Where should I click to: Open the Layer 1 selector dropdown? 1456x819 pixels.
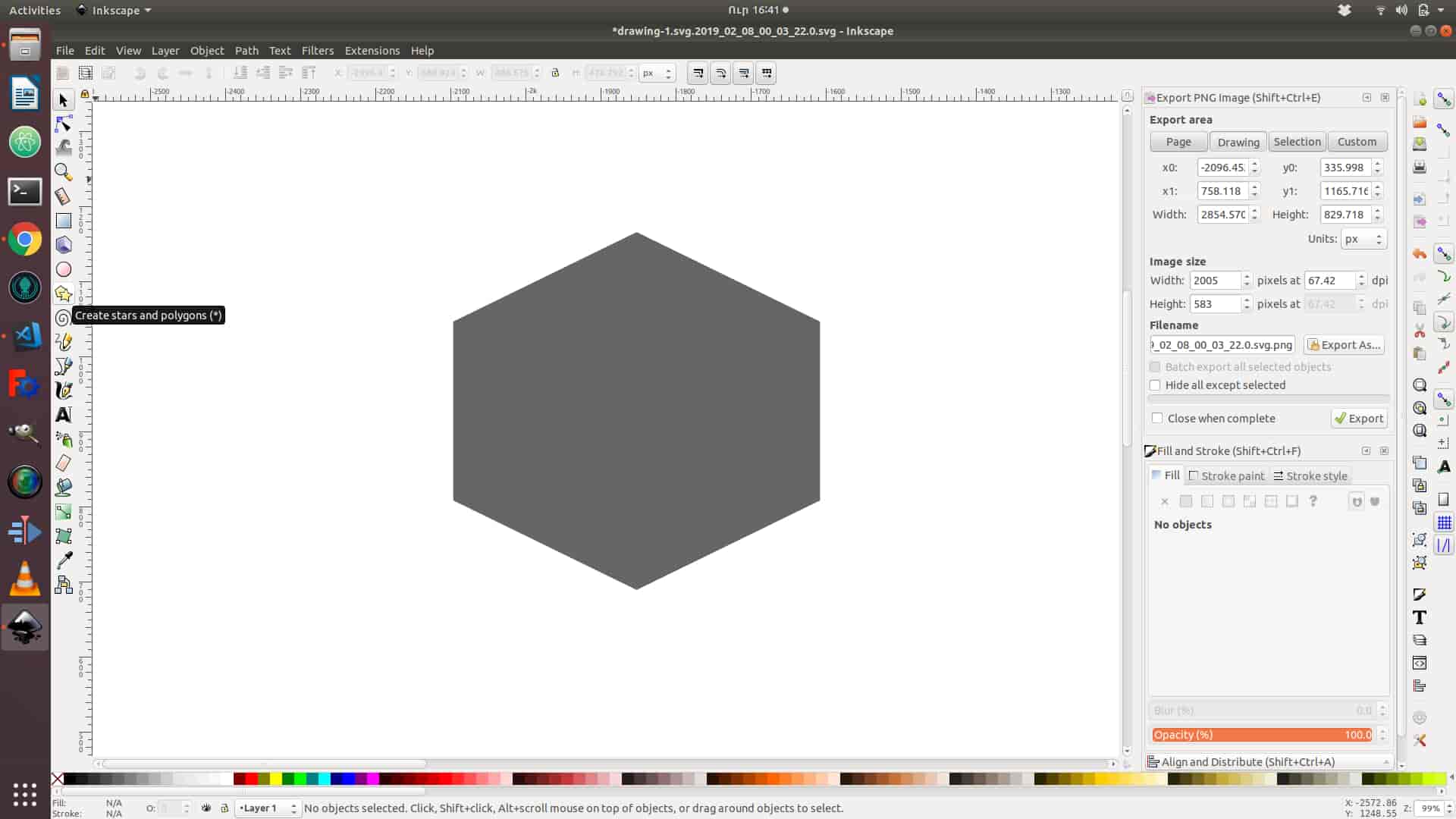pos(268,808)
